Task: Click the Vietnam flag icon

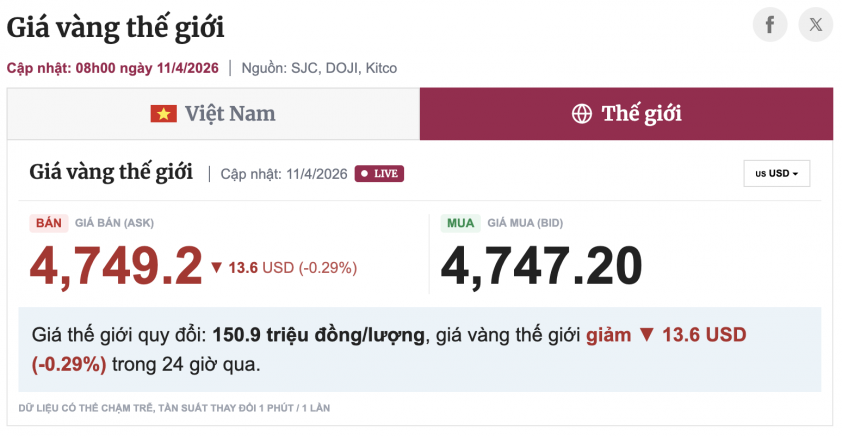Action: pos(163,114)
